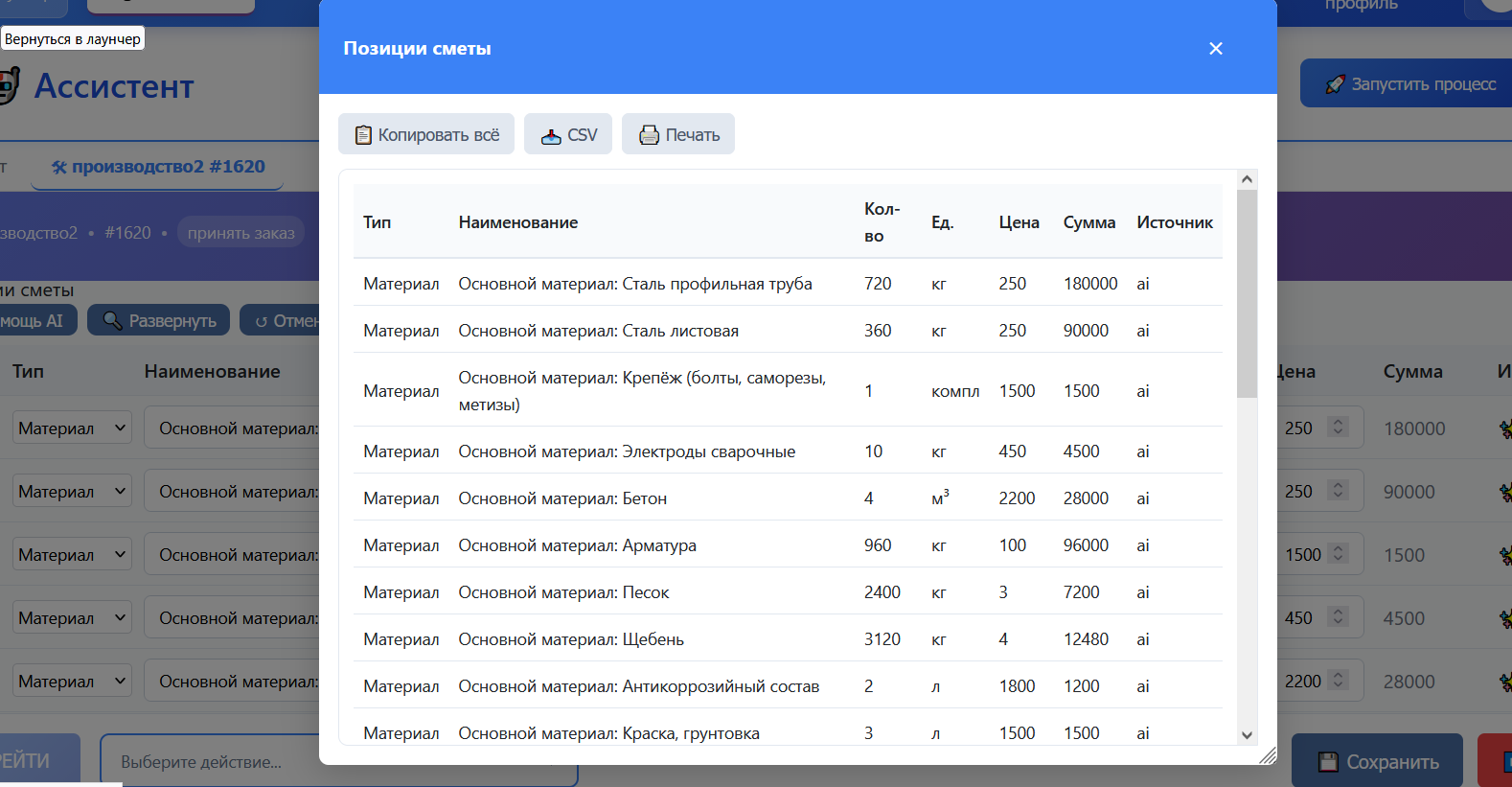The width and height of the screenshot is (1512, 787).
Task: Adjust the price stepper showing 450
Action: 1339,617
